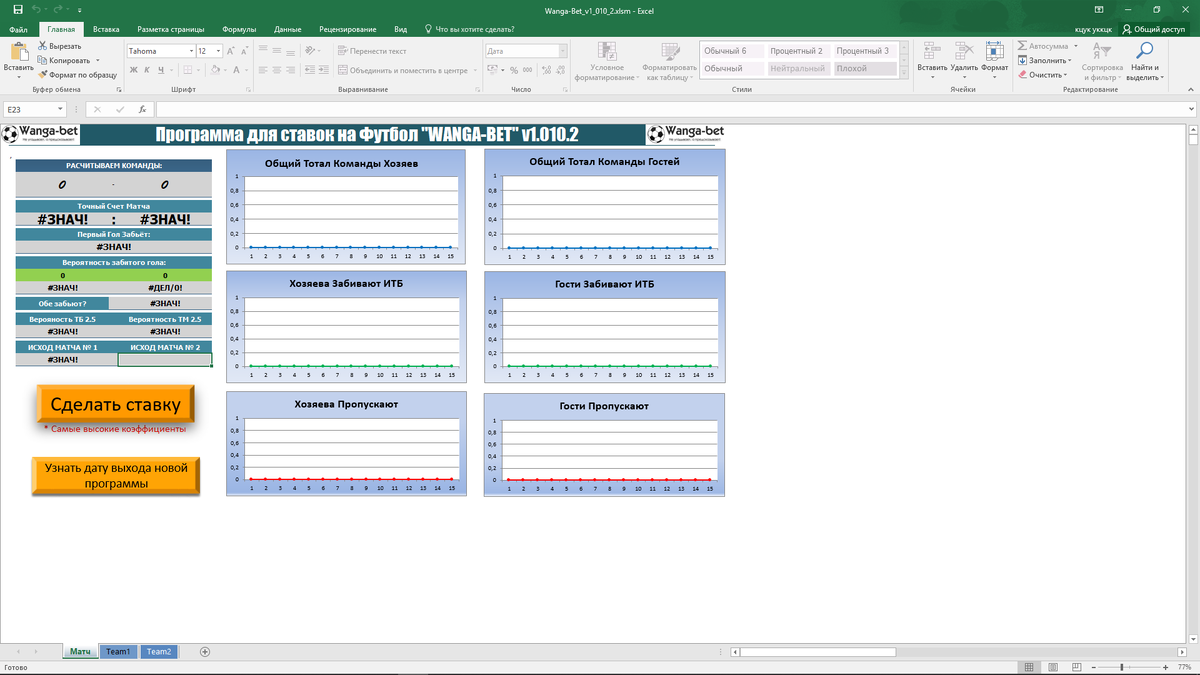Screen dimensions: 1200x675
Task: Open the Копировать dropdown arrow
Action: coord(100,60)
